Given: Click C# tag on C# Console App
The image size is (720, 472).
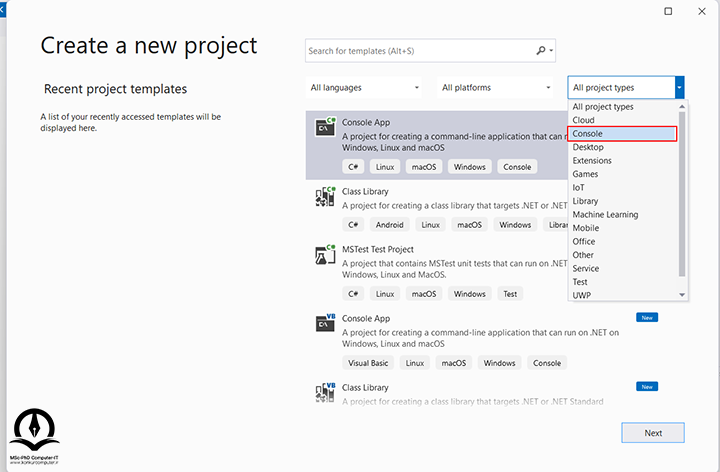Looking at the screenshot, I should 353,167.
